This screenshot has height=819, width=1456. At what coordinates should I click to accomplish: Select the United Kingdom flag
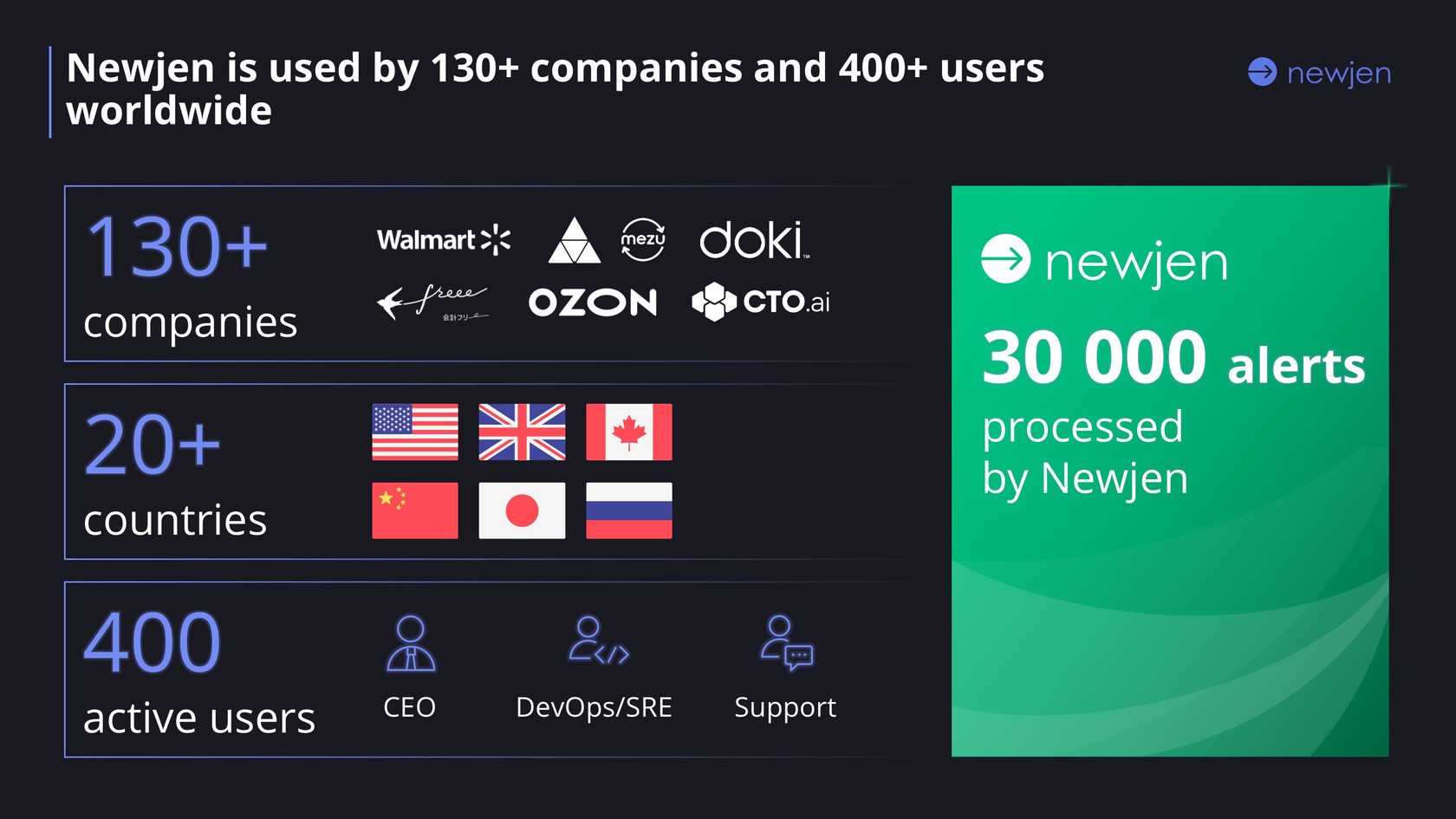tap(522, 432)
